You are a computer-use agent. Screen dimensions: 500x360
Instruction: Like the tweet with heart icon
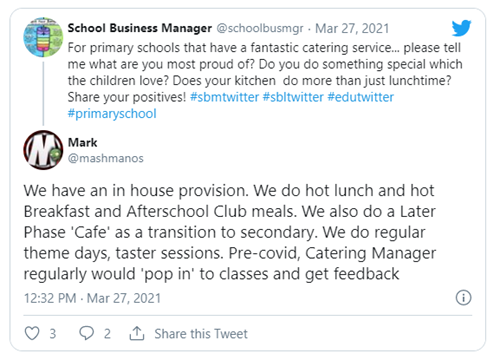click(32, 333)
